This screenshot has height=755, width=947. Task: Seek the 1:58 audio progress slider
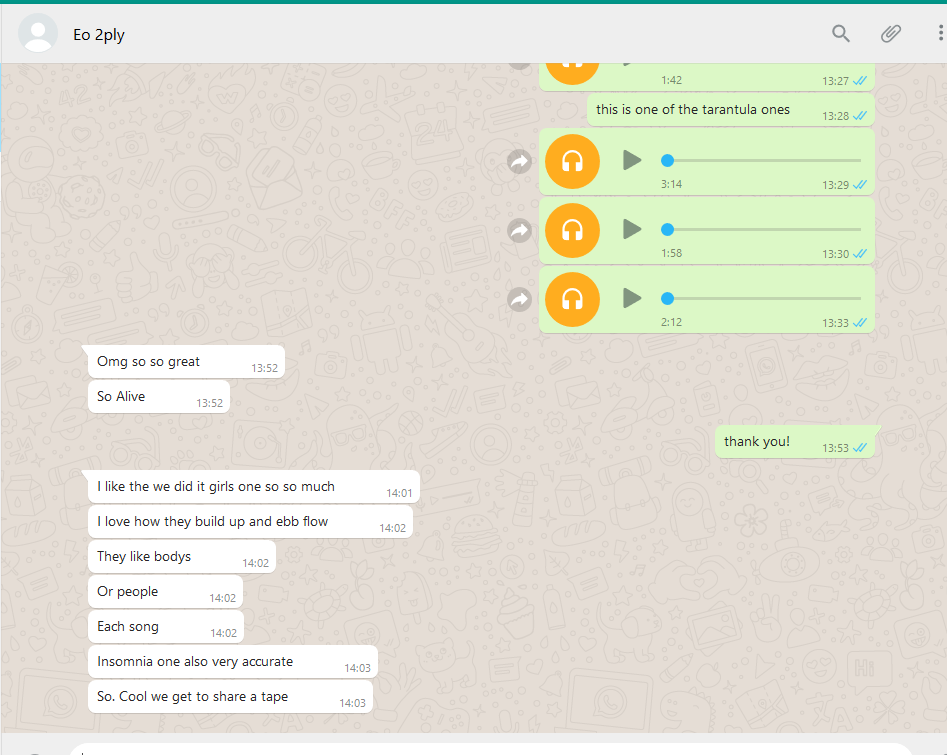[x=761, y=230]
